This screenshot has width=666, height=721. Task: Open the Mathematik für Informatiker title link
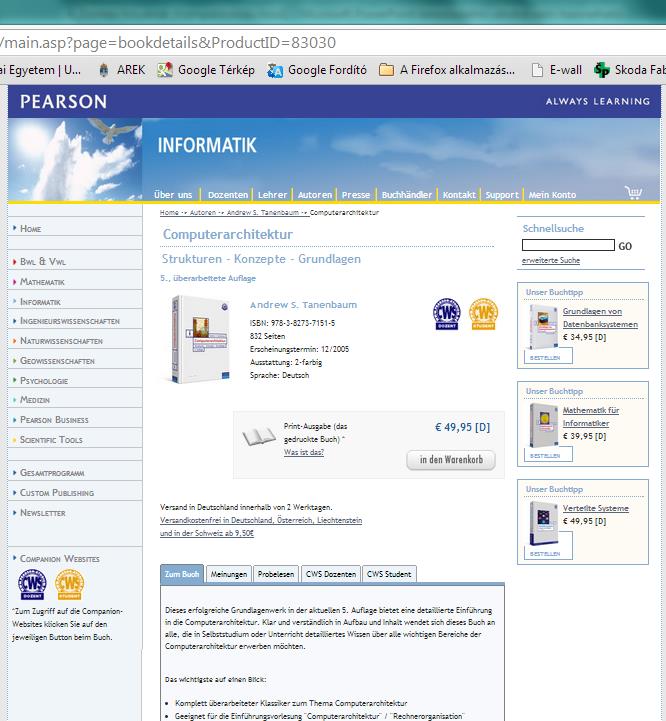(x=591, y=417)
